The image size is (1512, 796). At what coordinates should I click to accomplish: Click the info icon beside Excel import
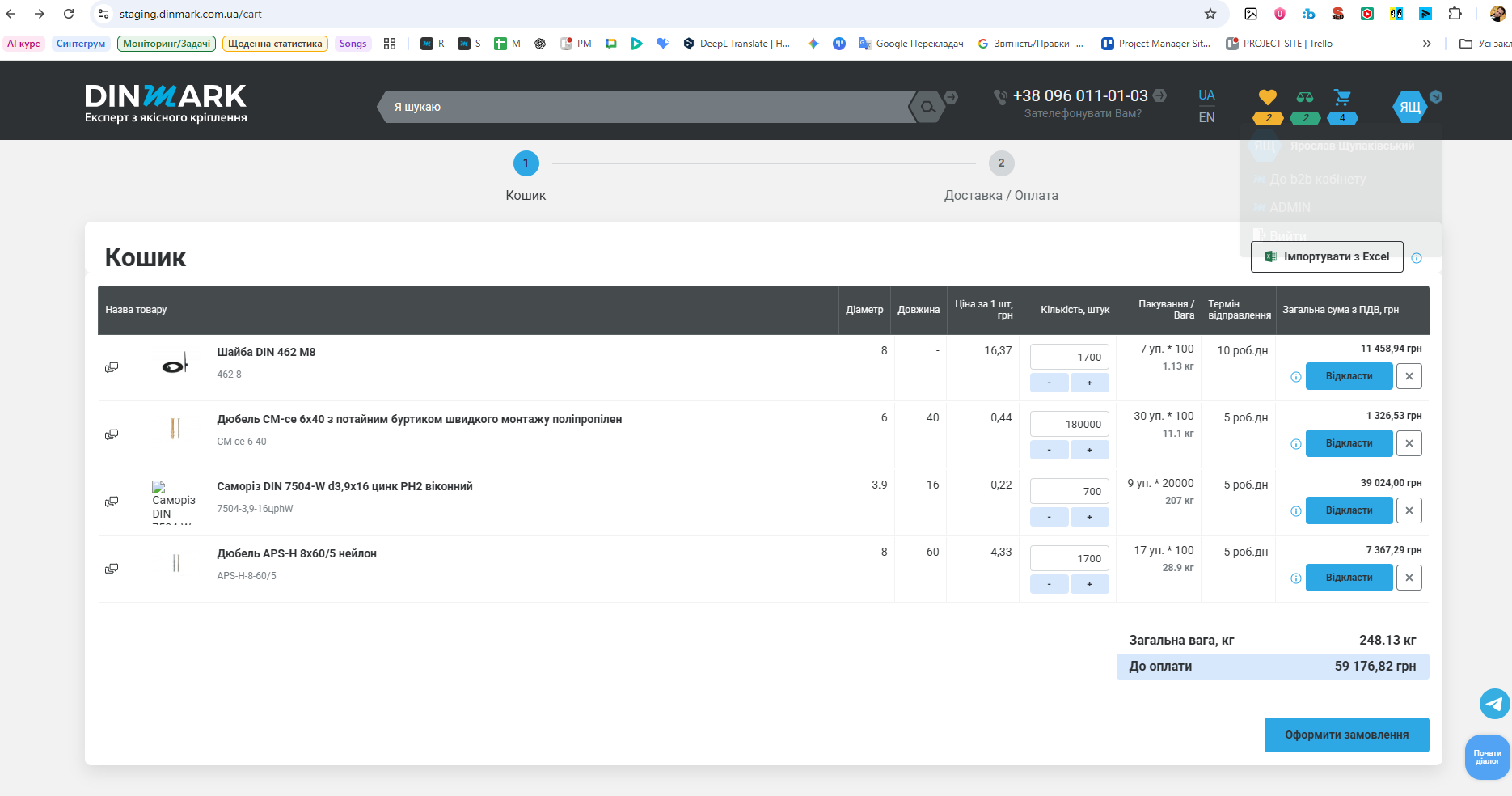(1417, 258)
